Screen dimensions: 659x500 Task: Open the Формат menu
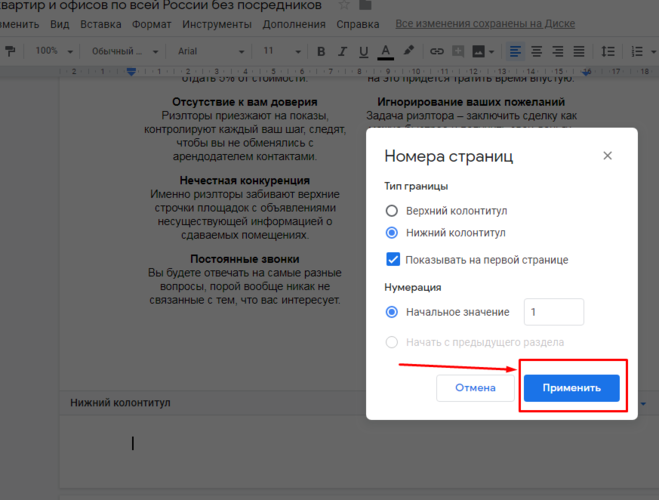click(151, 23)
